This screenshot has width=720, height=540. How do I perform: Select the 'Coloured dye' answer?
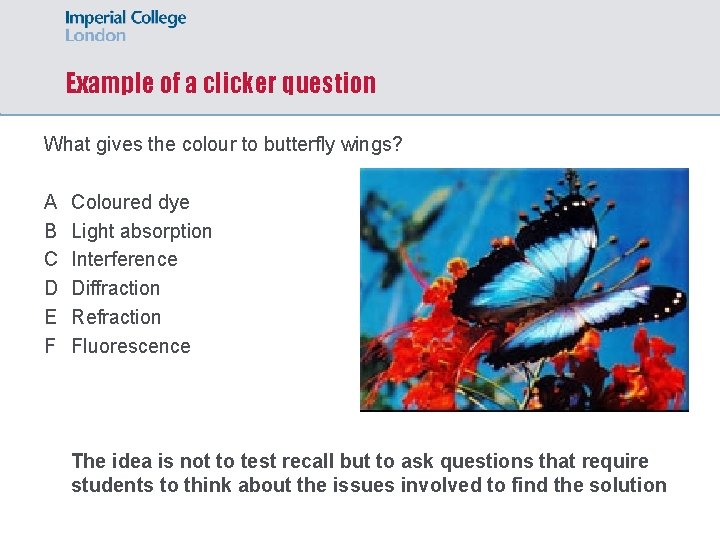click(x=130, y=202)
